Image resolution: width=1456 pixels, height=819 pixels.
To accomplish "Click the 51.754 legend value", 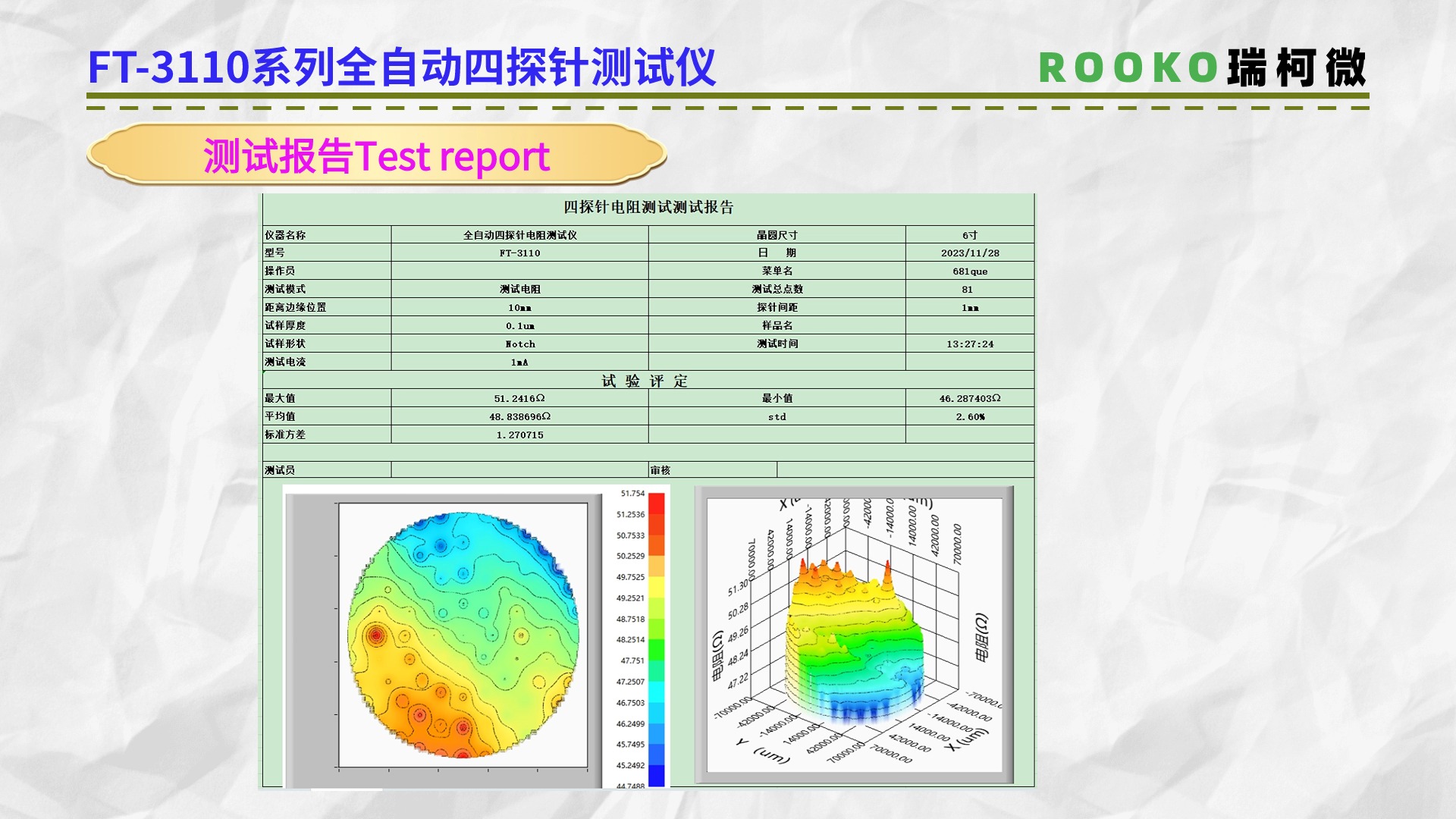I will (632, 494).
